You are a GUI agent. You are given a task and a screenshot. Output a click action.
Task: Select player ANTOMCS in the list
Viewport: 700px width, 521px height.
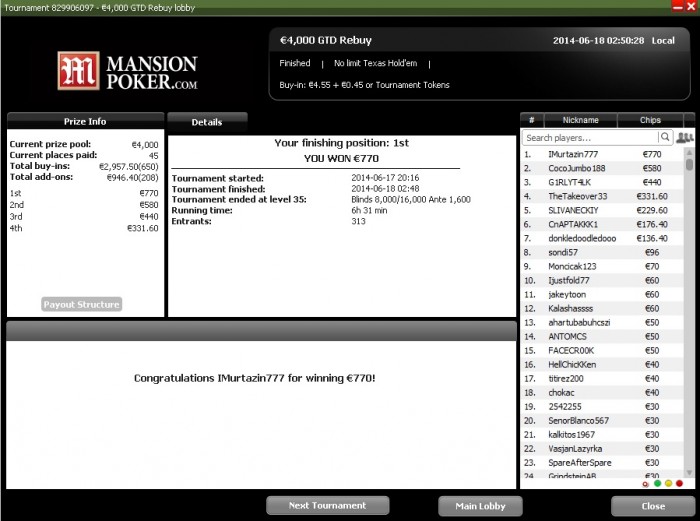(x=603, y=337)
